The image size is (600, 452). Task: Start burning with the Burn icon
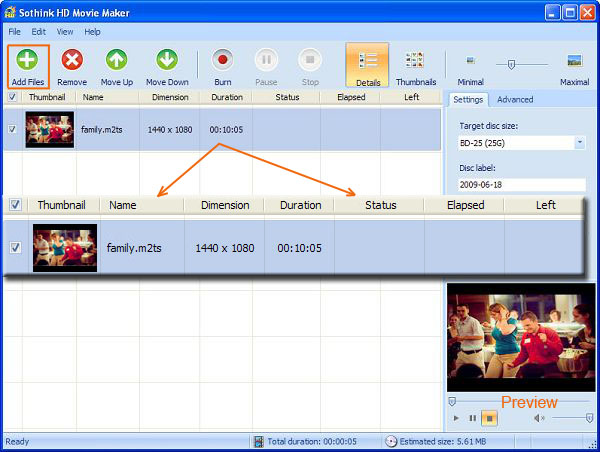point(223,60)
